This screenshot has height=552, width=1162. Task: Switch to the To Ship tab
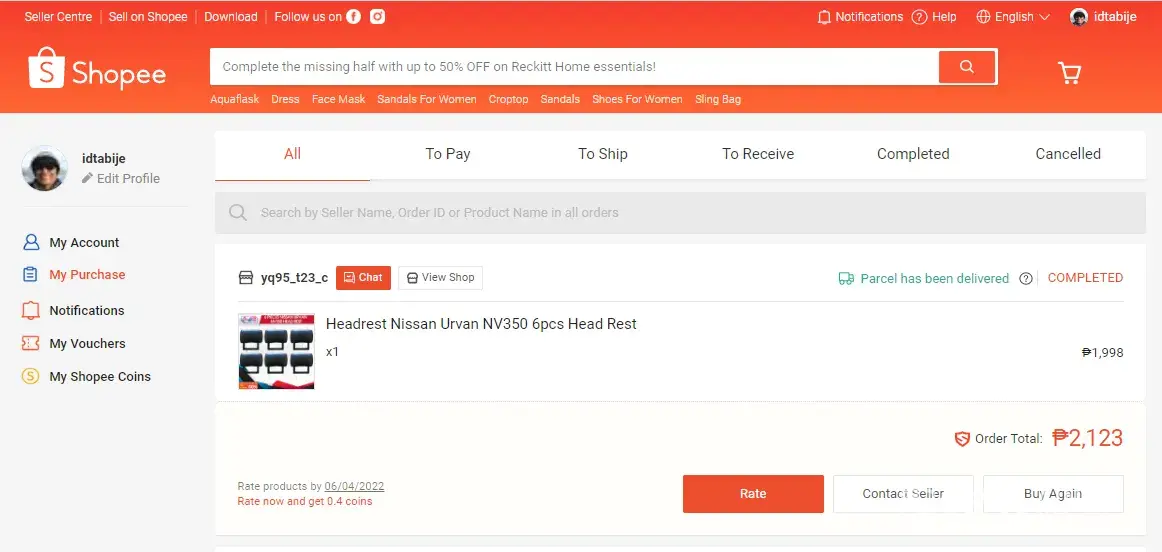602,154
